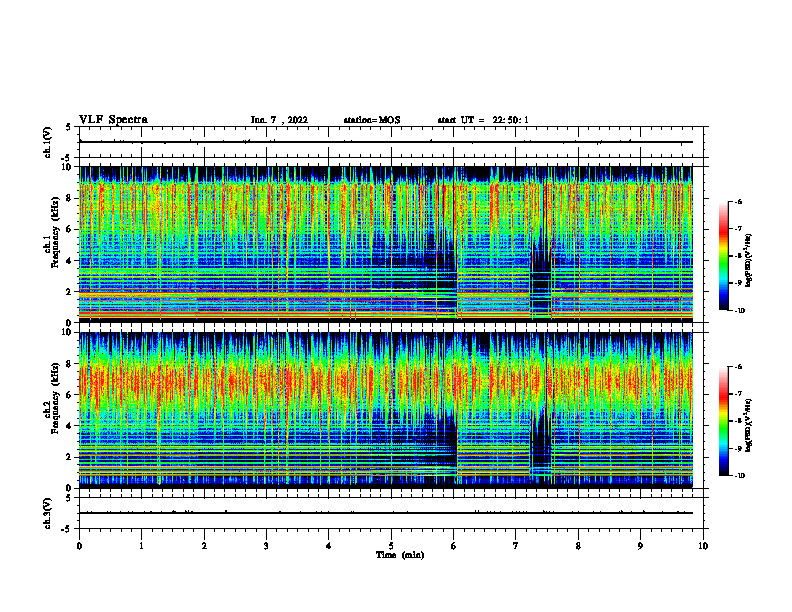Click the "-10" tick on ch.2 color bar
Image resolution: width=792 pixels, height=612 pixels.
pyautogui.click(x=739, y=475)
